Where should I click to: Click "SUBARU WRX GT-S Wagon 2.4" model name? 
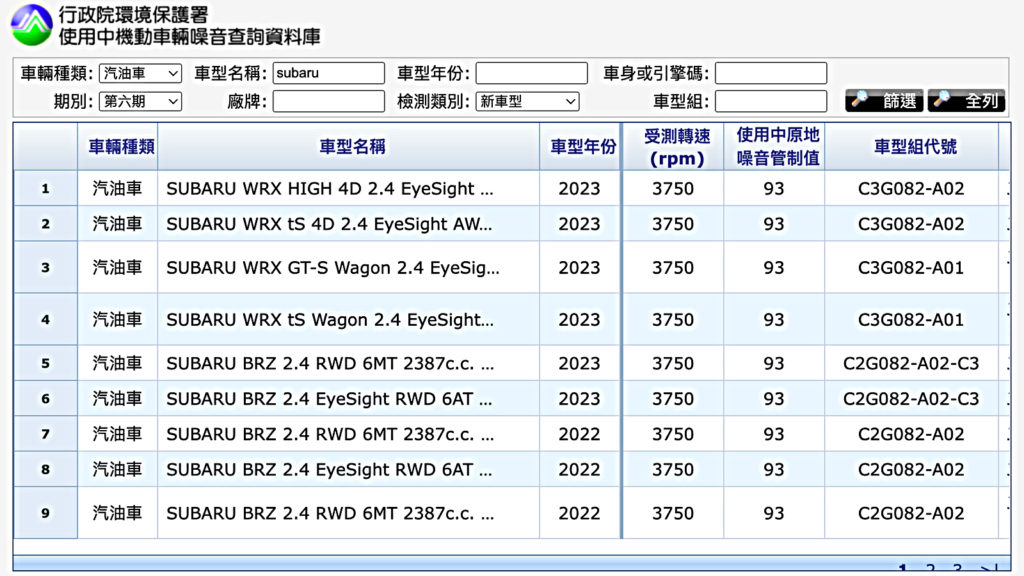332,268
